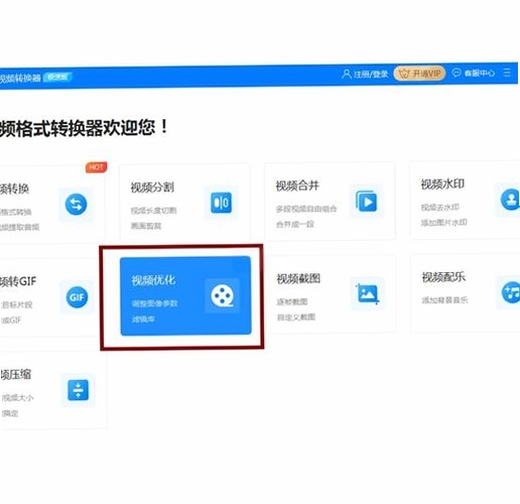Click the 频压缩 title text

16,375
